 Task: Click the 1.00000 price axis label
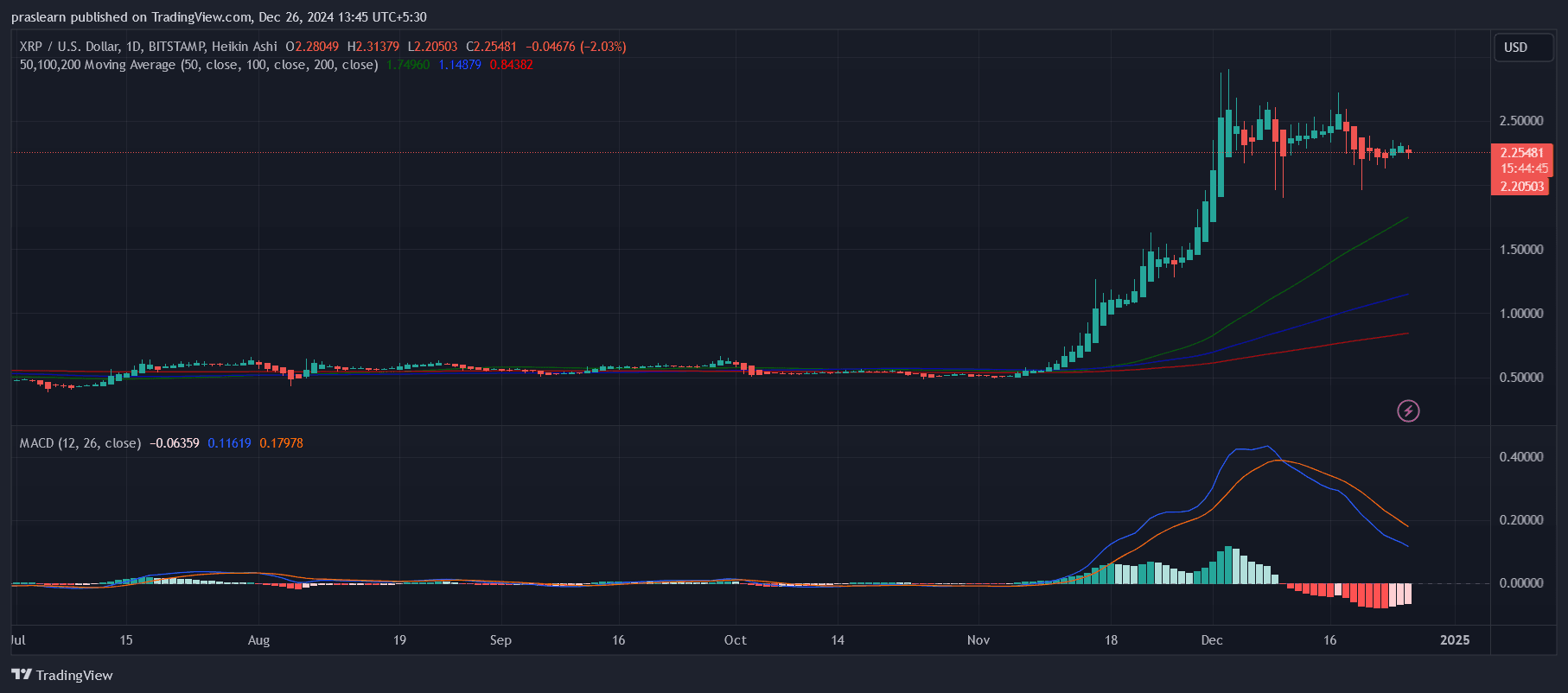click(1521, 314)
